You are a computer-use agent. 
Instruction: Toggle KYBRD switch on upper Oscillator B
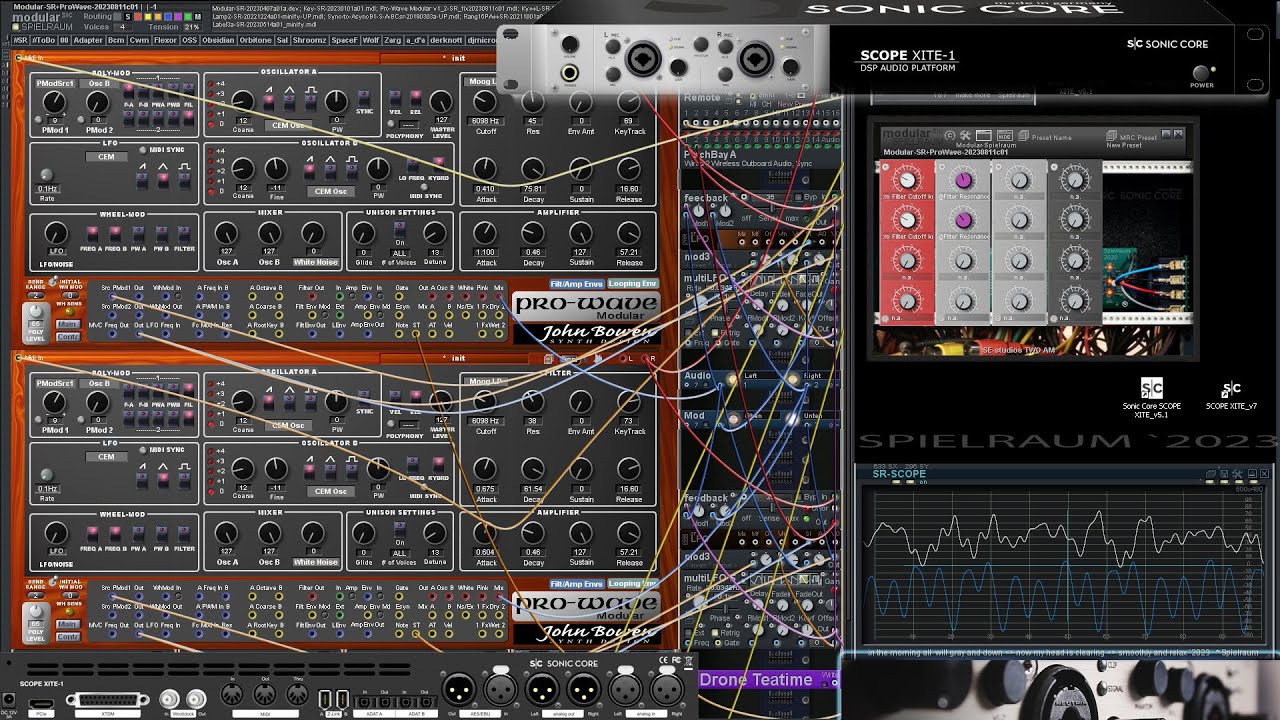pos(437,166)
